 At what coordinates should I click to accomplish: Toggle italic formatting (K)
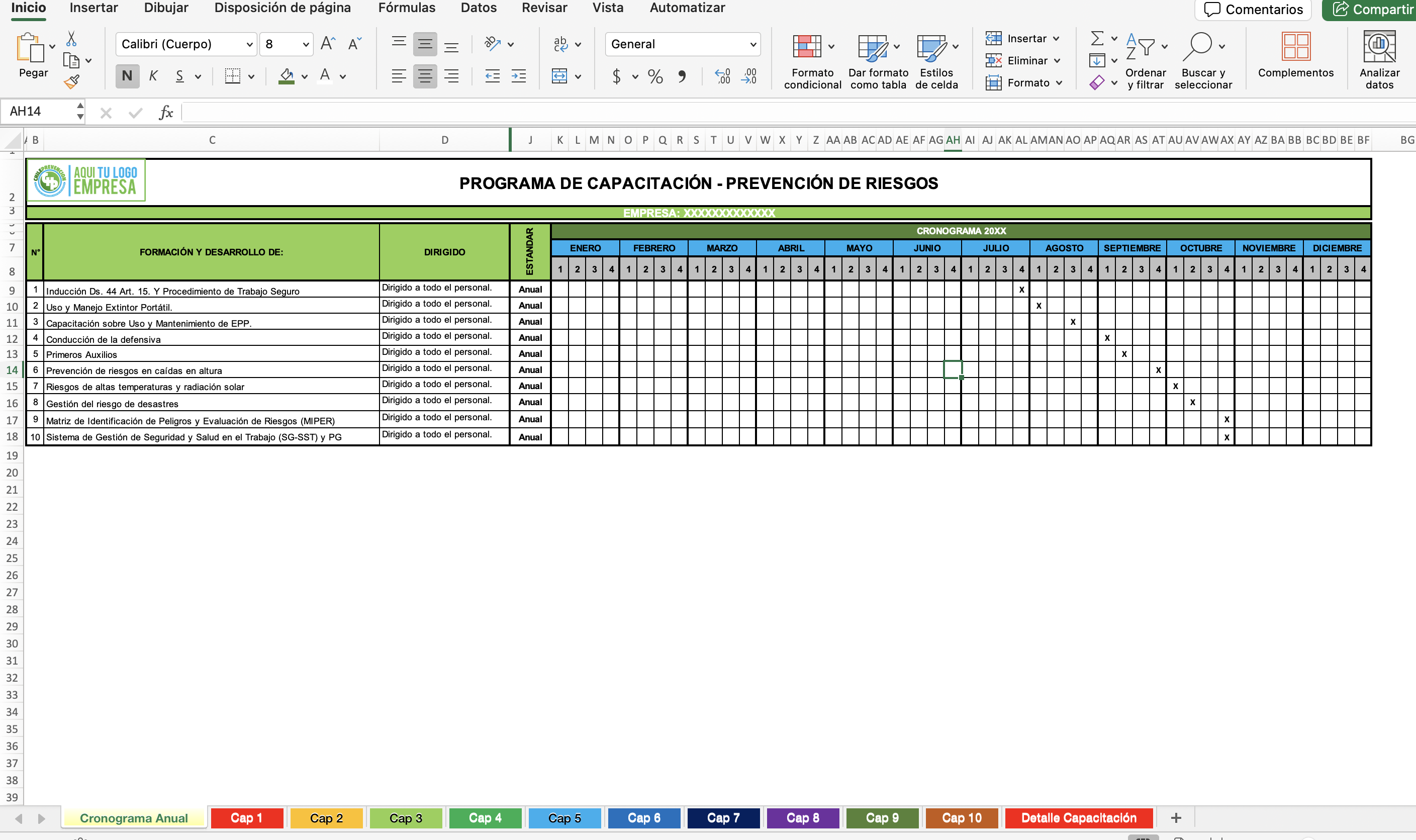[x=153, y=76]
